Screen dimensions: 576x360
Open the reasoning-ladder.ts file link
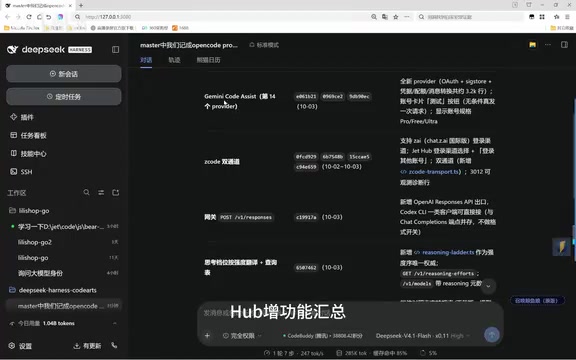444,252
